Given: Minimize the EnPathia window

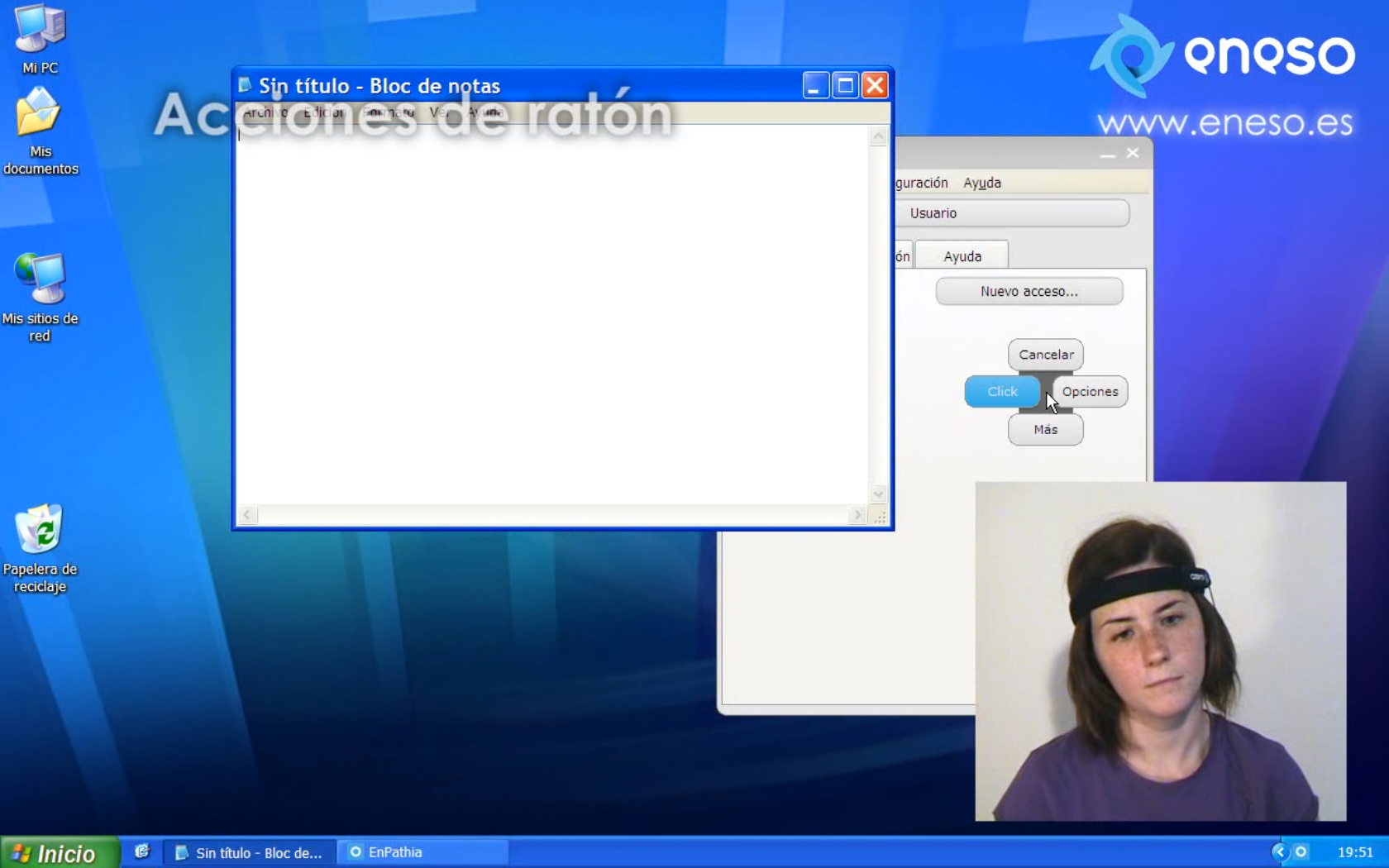Looking at the screenshot, I should [x=1108, y=154].
